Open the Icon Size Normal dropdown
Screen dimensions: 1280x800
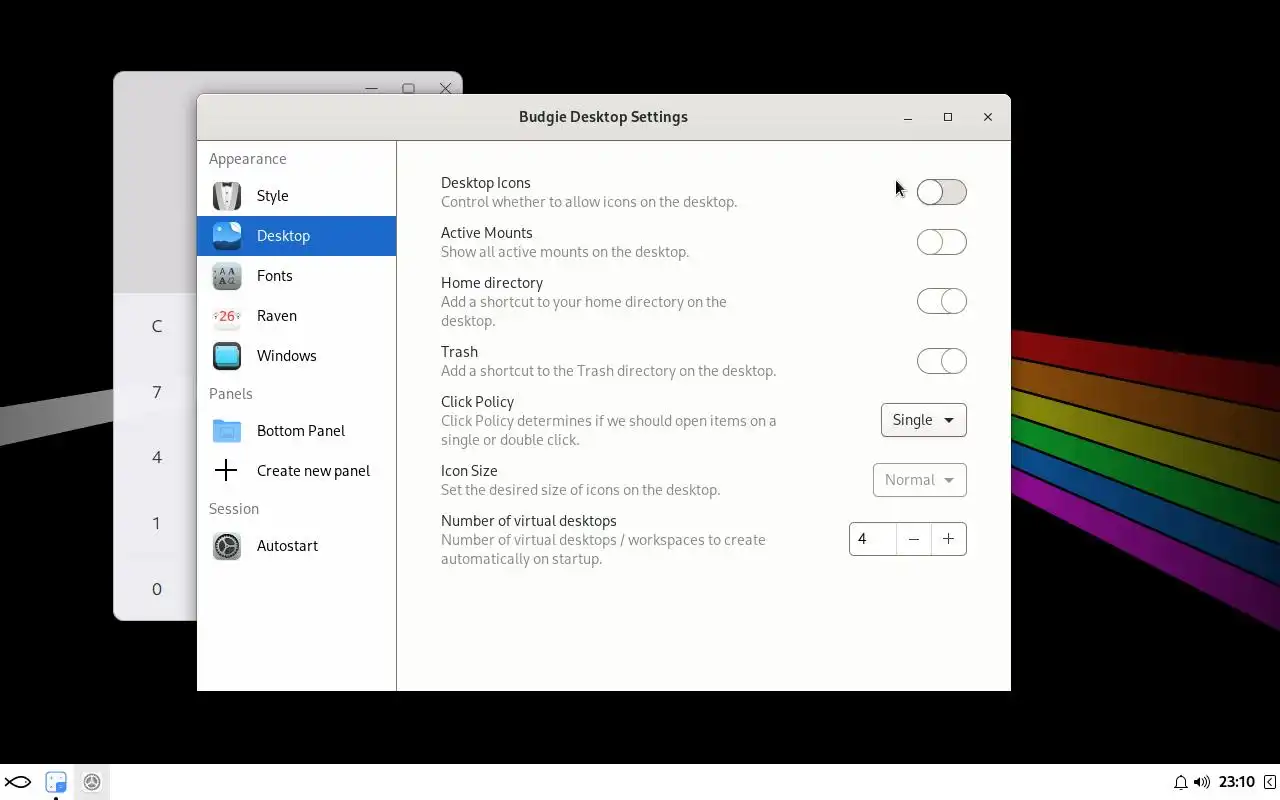click(x=920, y=480)
